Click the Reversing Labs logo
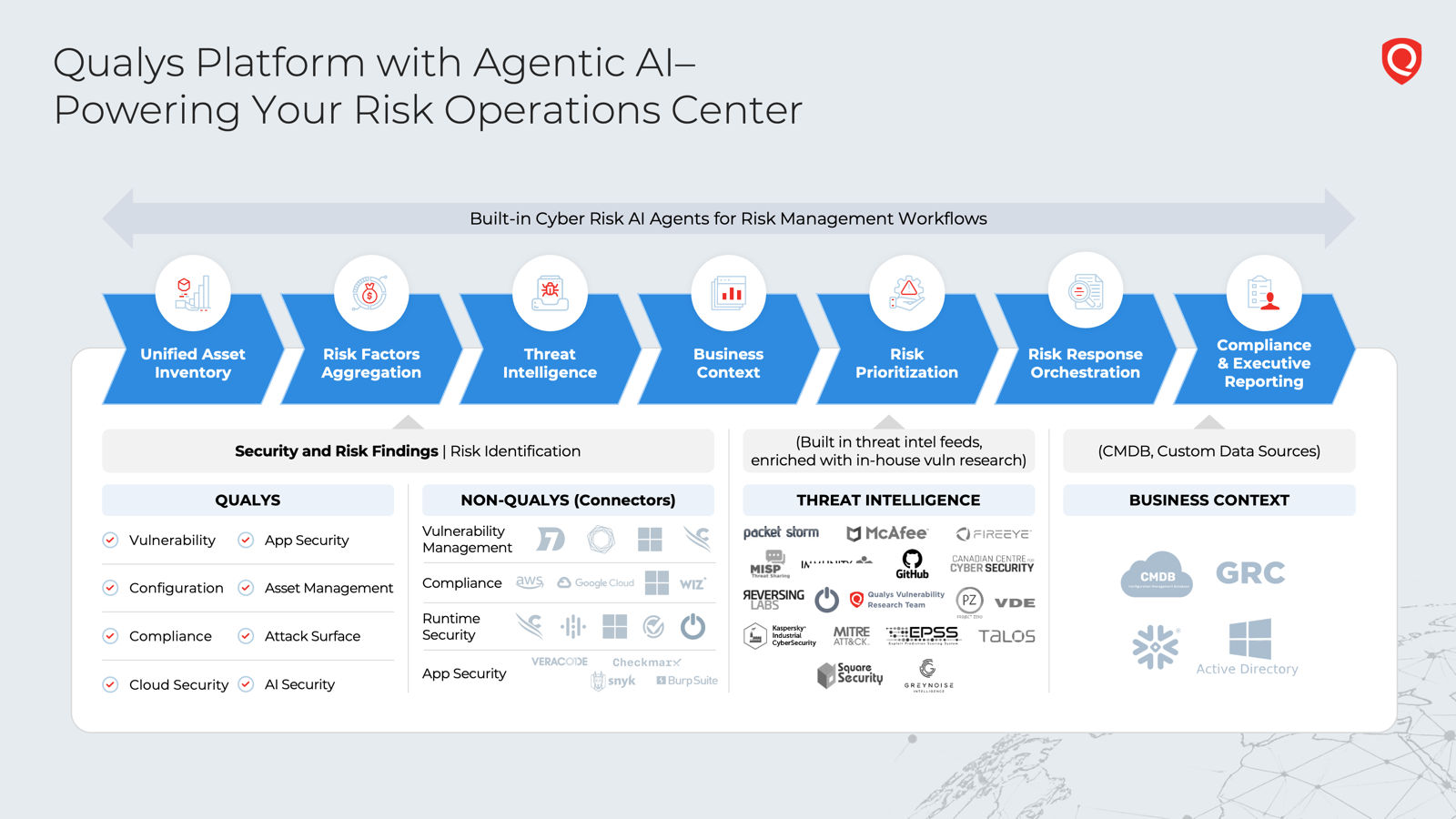The width and height of the screenshot is (1456, 819). (x=773, y=599)
